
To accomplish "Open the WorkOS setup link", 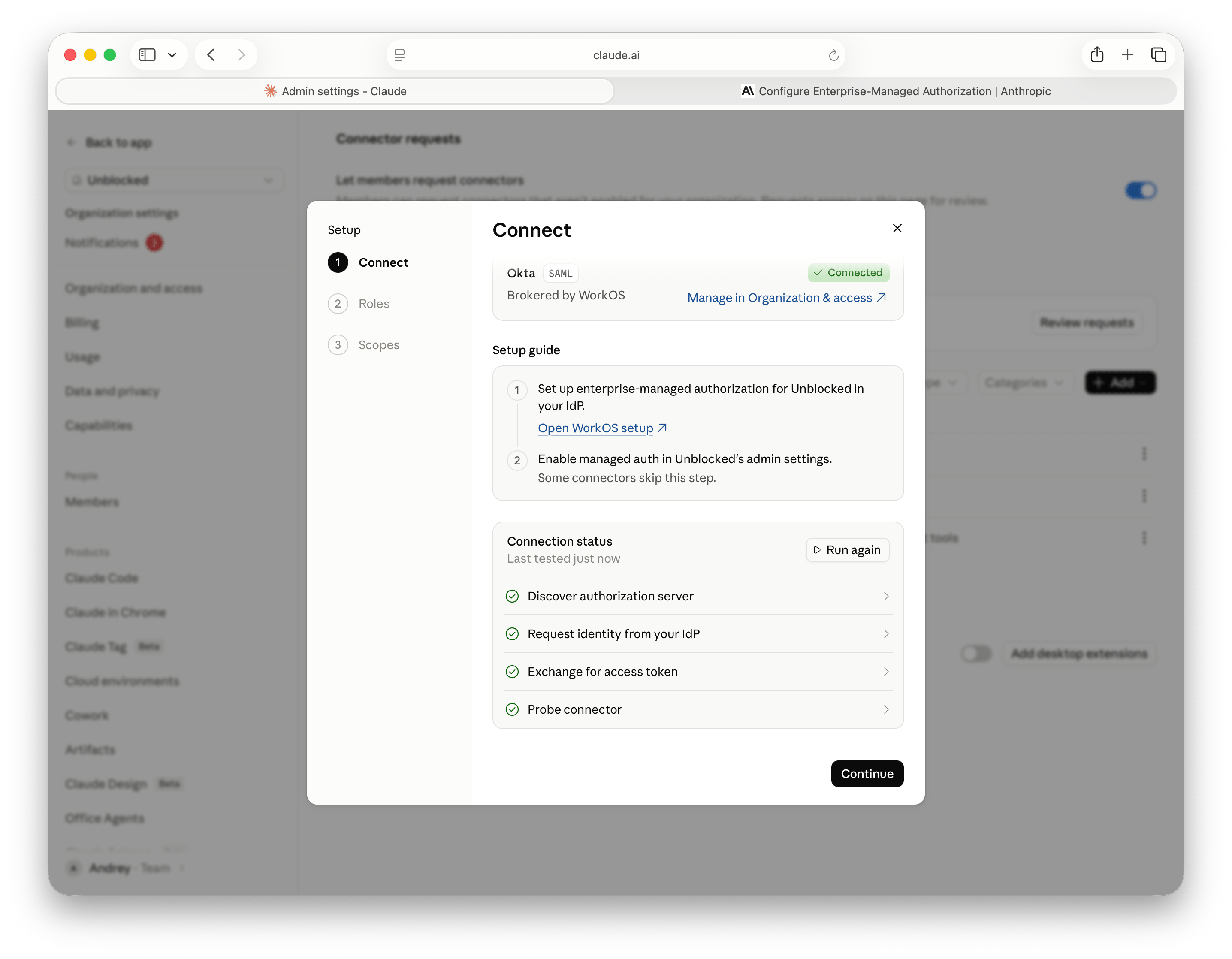I will click(602, 428).
